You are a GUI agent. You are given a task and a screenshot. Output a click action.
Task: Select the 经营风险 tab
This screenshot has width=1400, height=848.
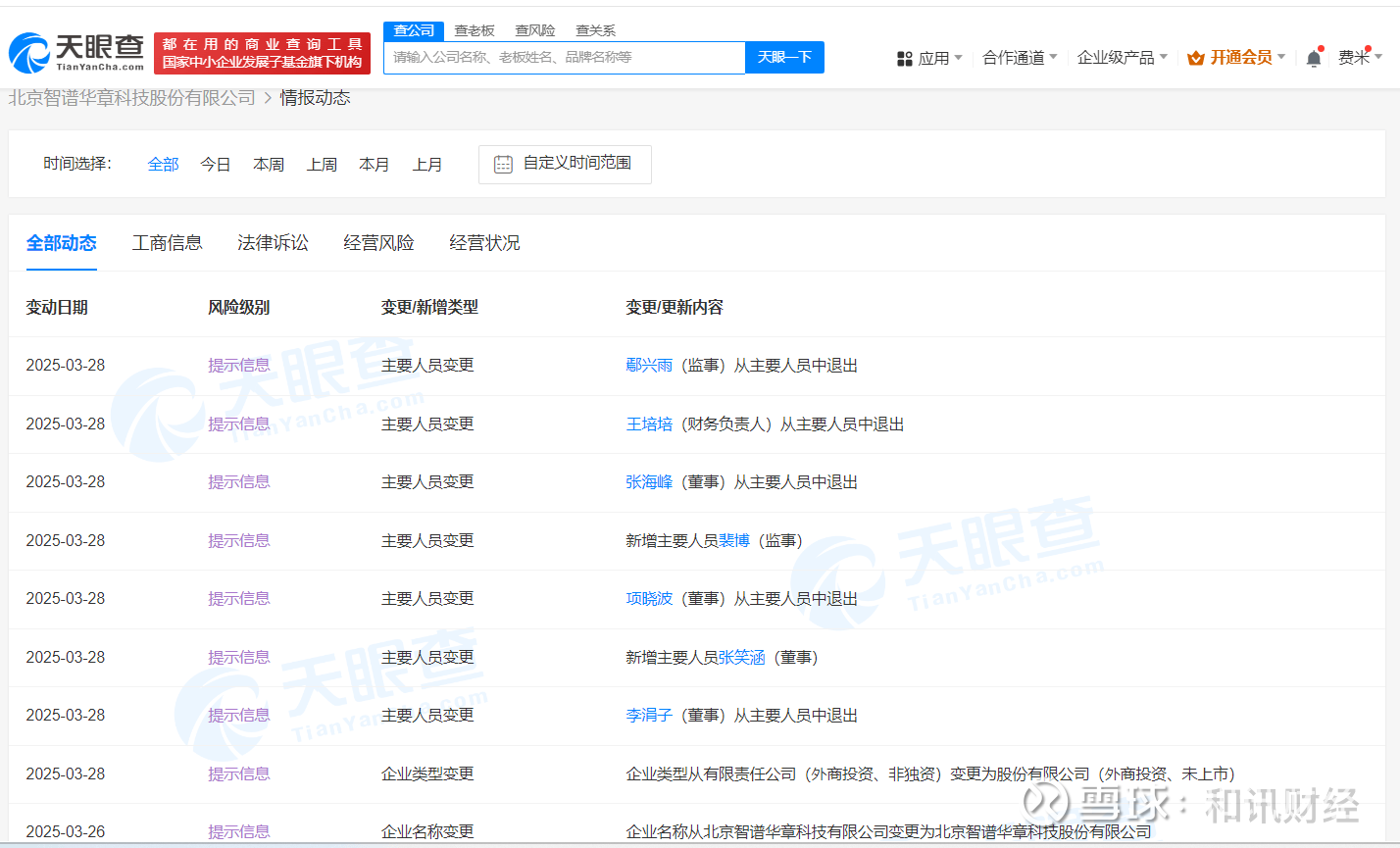click(x=378, y=243)
